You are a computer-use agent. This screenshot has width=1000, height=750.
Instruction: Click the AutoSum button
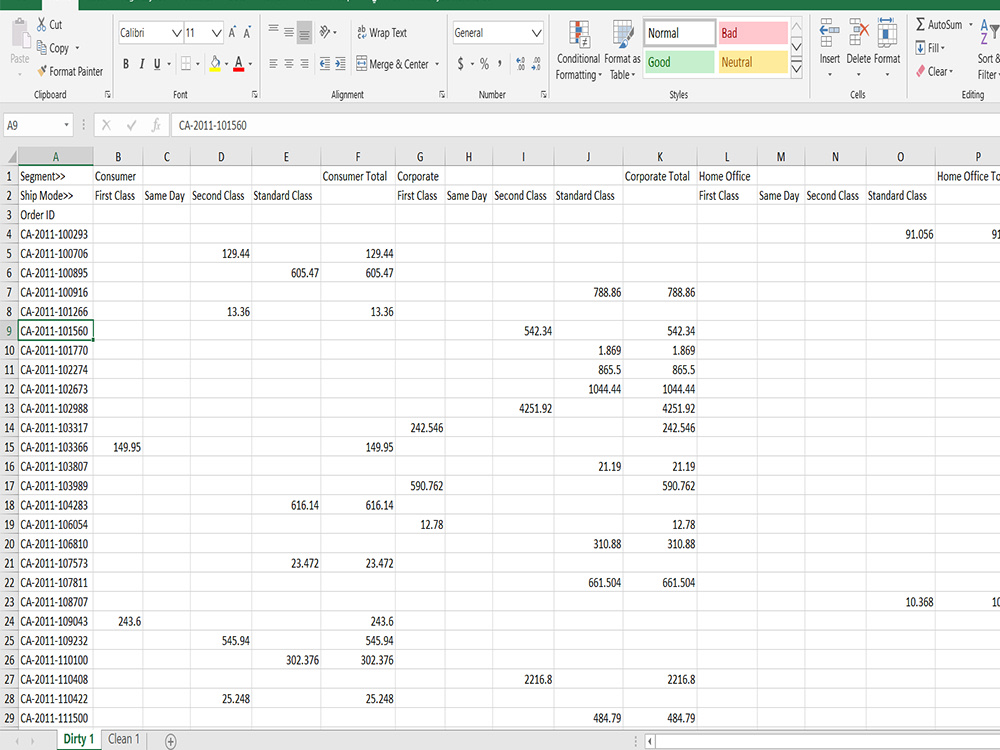tap(939, 25)
